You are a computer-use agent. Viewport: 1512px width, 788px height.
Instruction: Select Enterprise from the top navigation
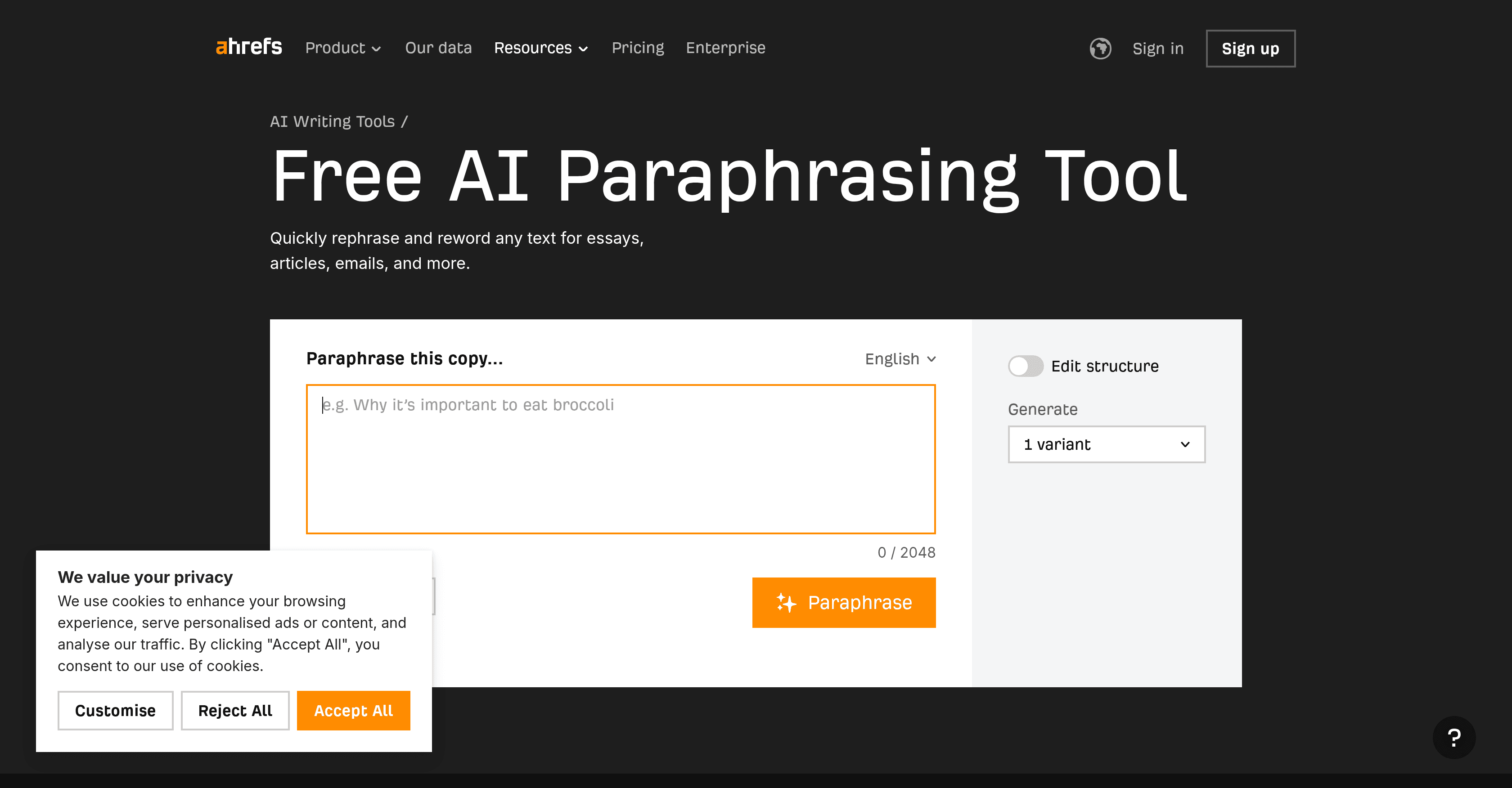pyautogui.click(x=725, y=48)
